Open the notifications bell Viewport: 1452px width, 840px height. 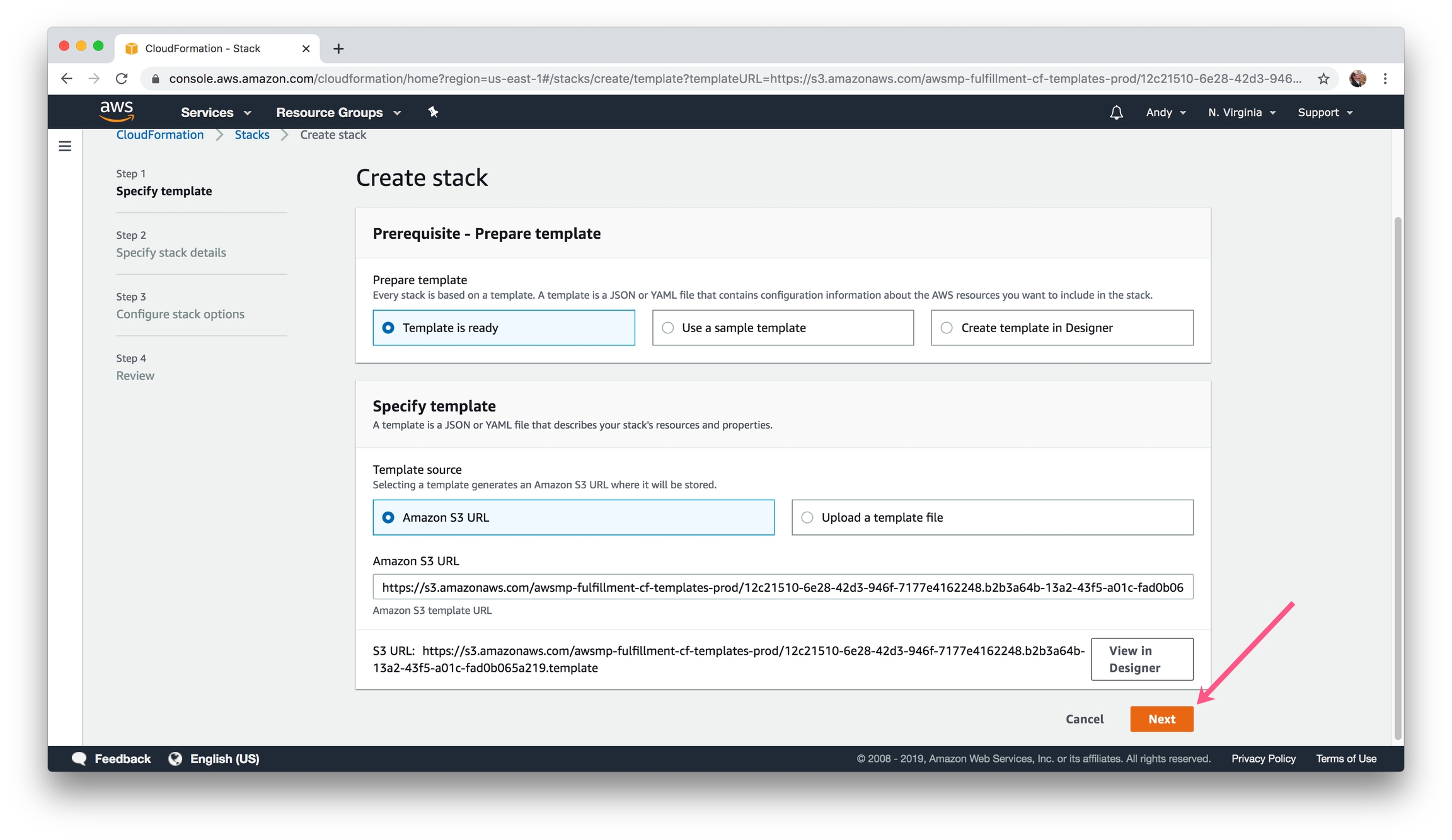(1116, 112)
